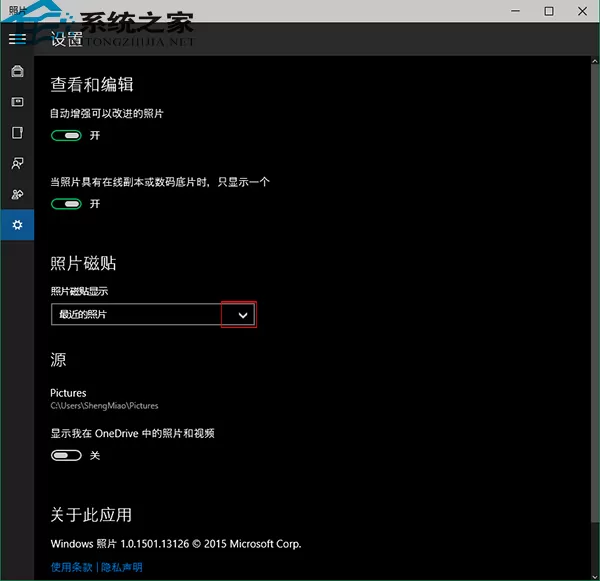600x581 pixels.
Task: Go to the Collection view icon
Action: click(x=17, y=71)
